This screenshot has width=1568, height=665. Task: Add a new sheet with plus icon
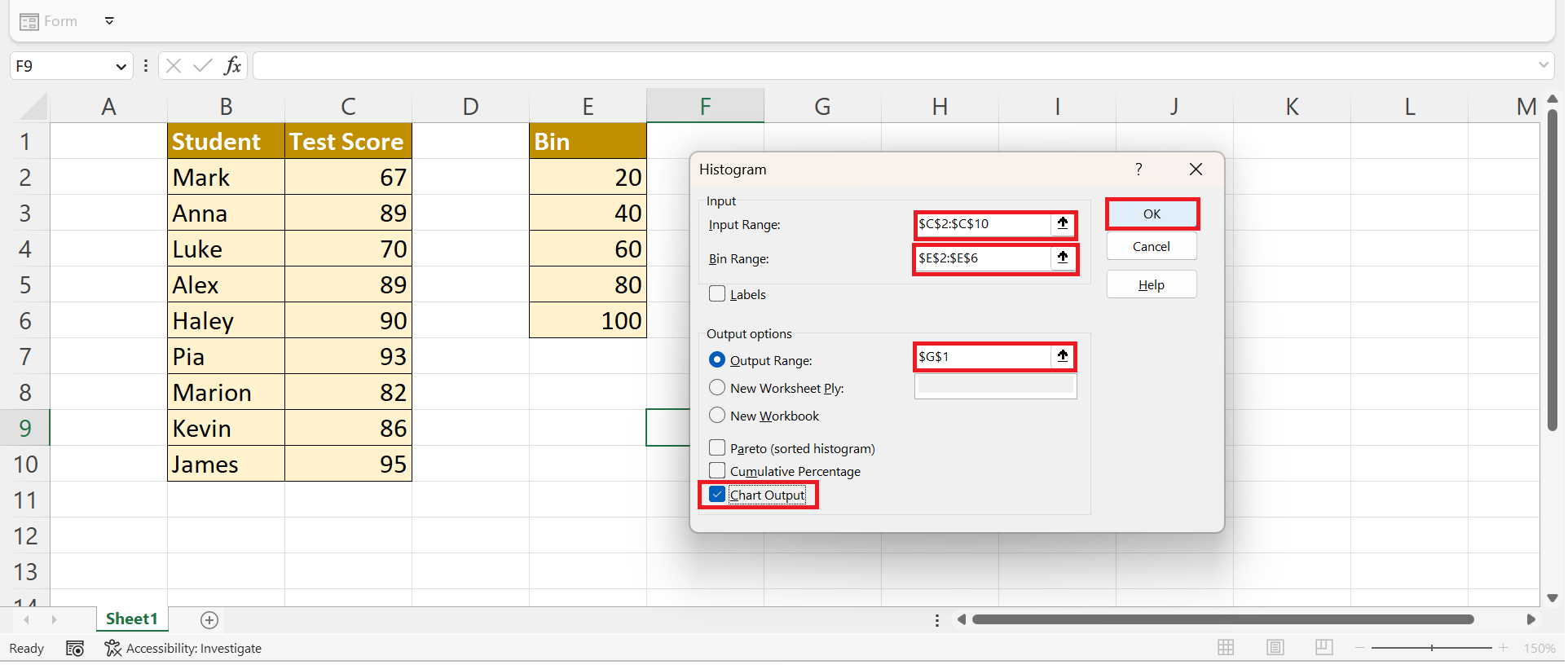point(209,620)
